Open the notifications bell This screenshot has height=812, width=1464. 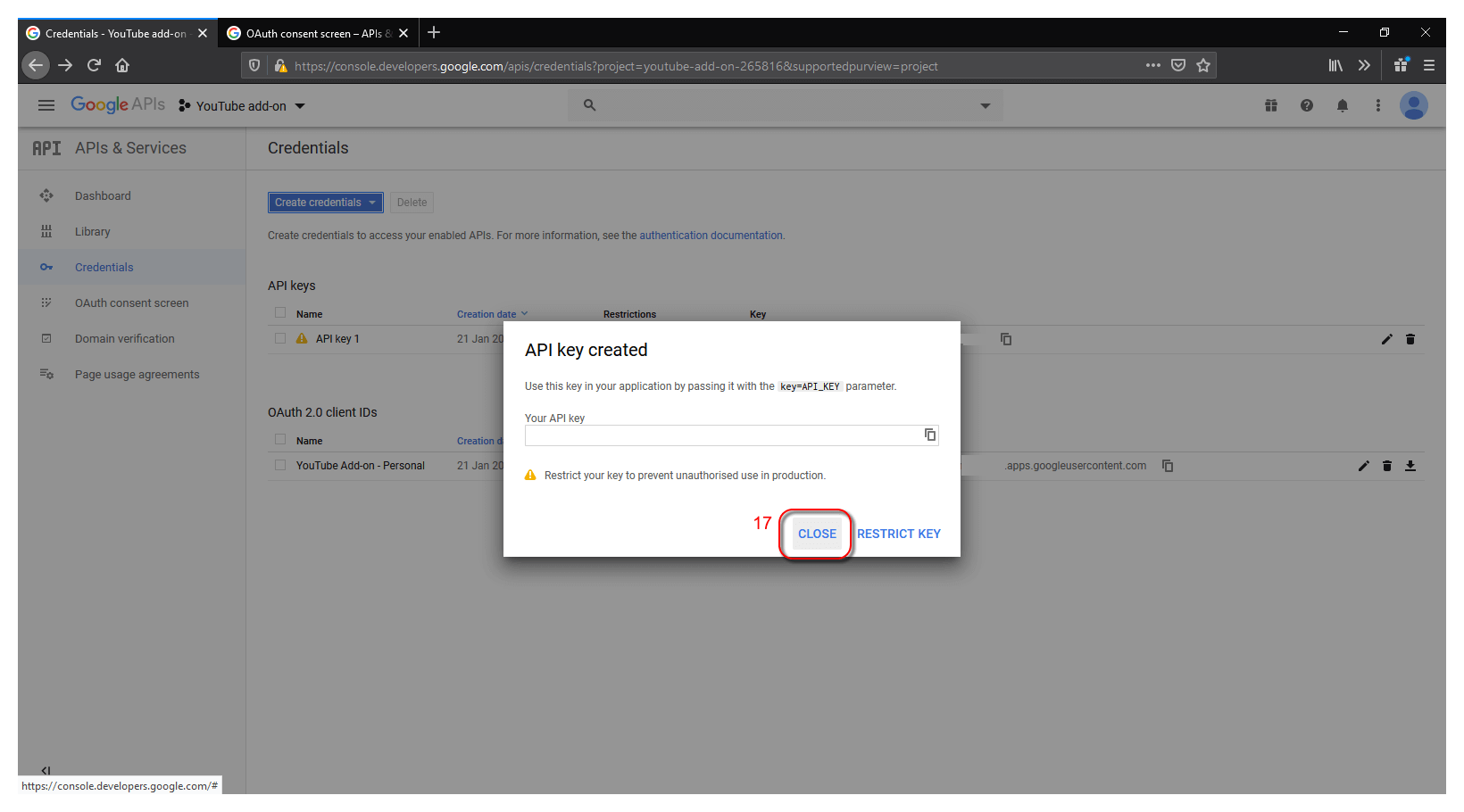pos(1342,105)
